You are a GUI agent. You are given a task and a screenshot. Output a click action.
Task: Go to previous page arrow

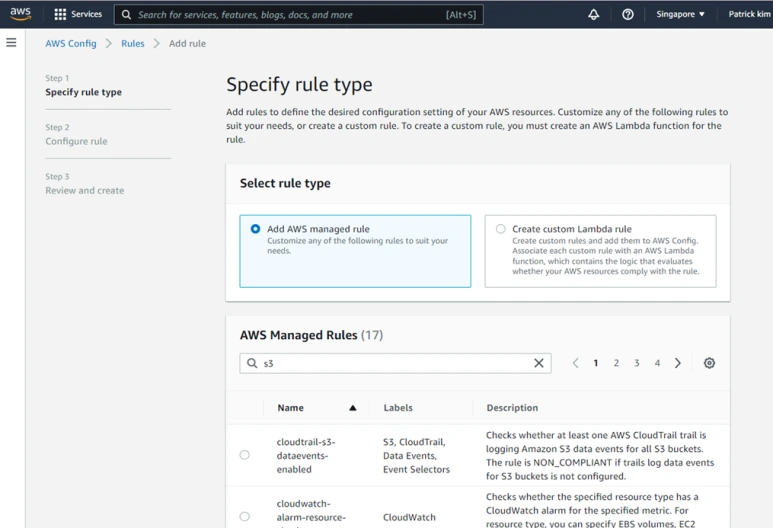point(575,363)
